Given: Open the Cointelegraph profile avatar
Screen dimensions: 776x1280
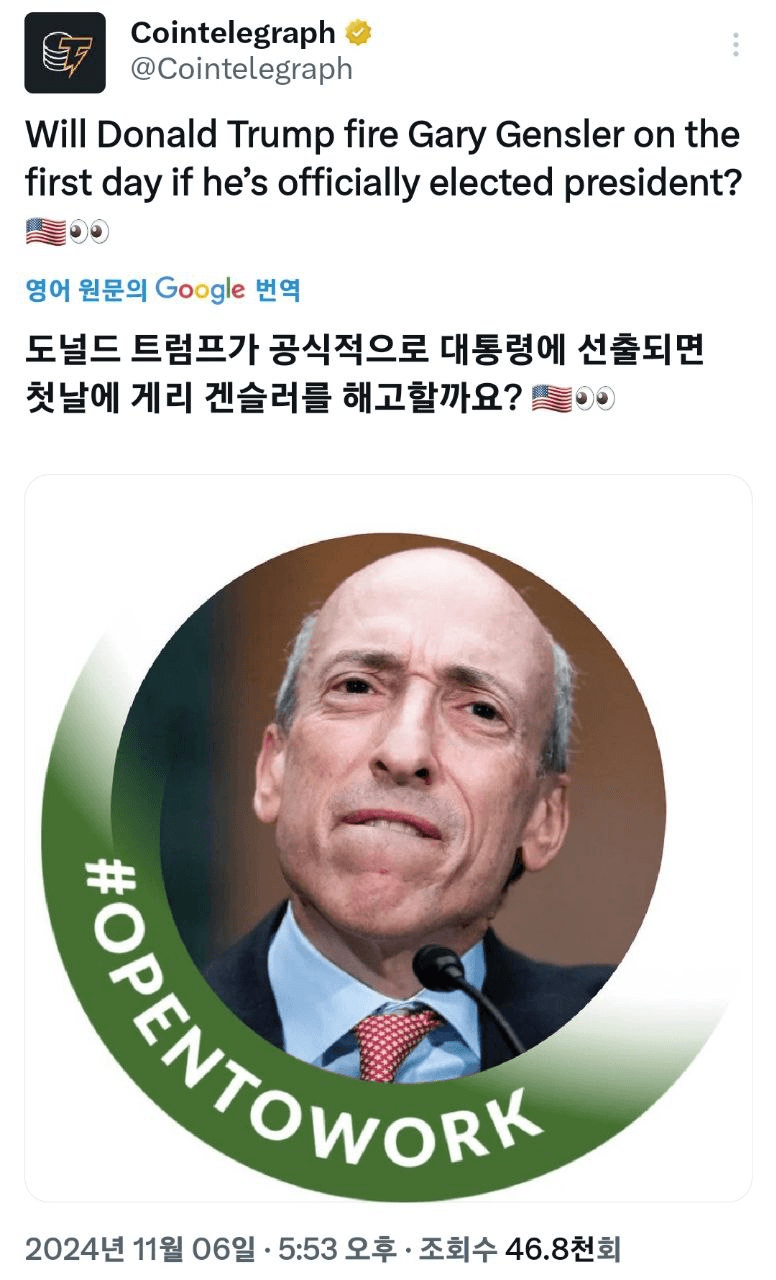Looking at the screenshot, I should pyautogui.click(x=65, y=53).
